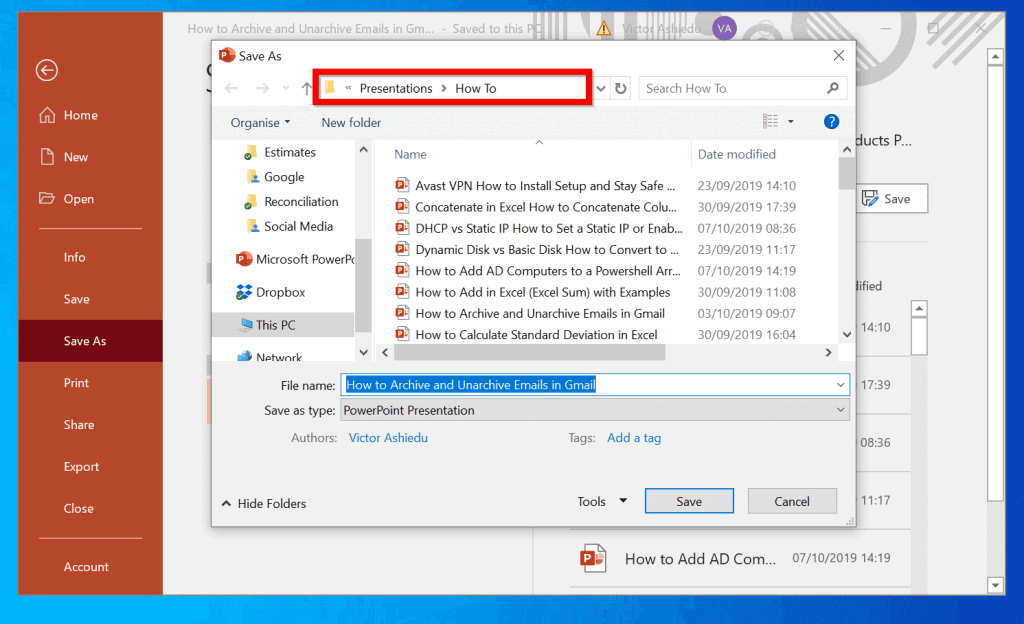Go up one folder level
Image resolution: width=1024 pixels, height=624 pixels.
coord(306,88)
